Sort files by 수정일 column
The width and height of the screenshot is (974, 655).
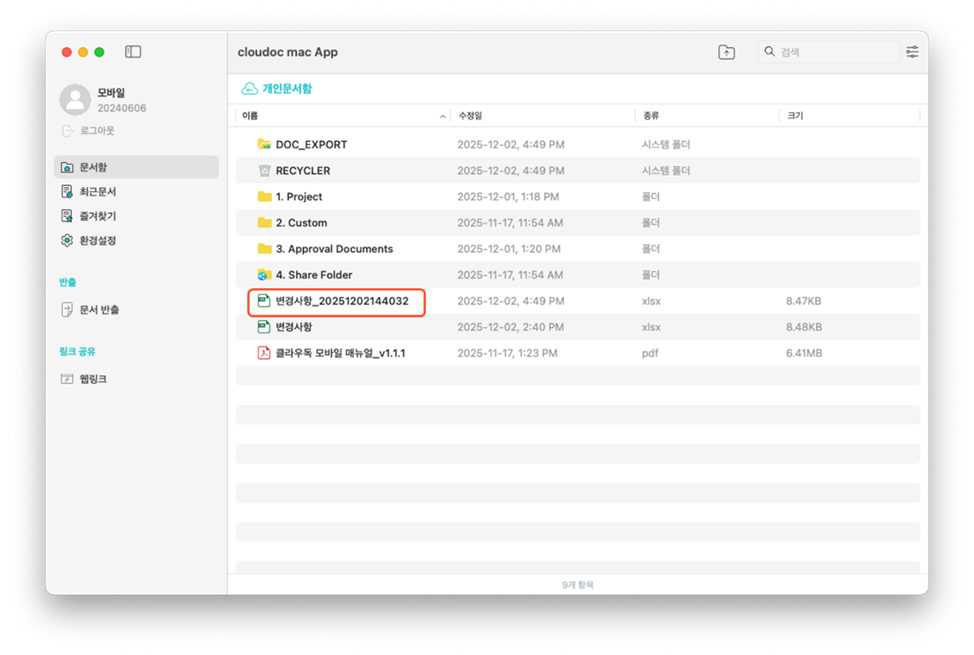click(470, 116)
